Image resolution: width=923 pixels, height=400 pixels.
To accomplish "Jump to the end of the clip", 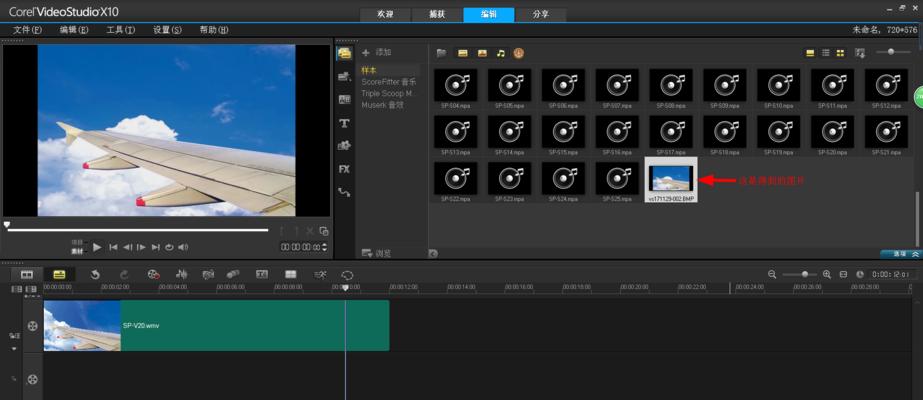I will (x=155, y=248).
